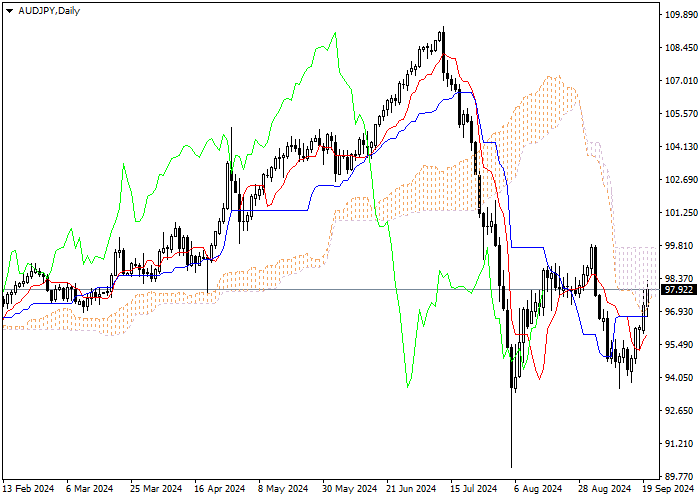This screenshot has width=700, height=500.
Task: Click the 25 Mar 2024 date label
Action: pyautogui.click(x=156, y=489)
